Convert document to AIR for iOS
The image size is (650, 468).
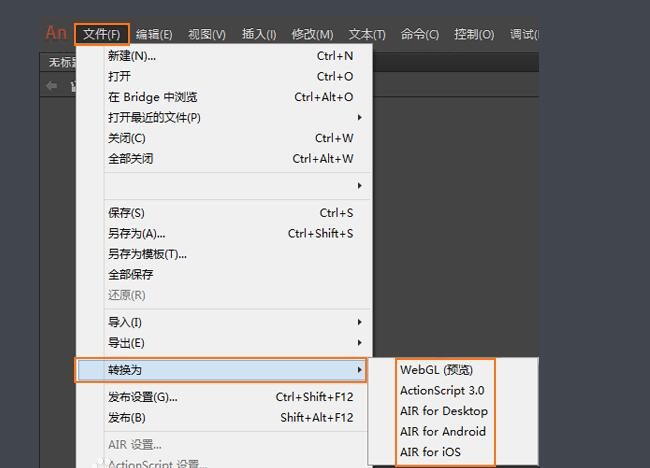pos(453,452)
